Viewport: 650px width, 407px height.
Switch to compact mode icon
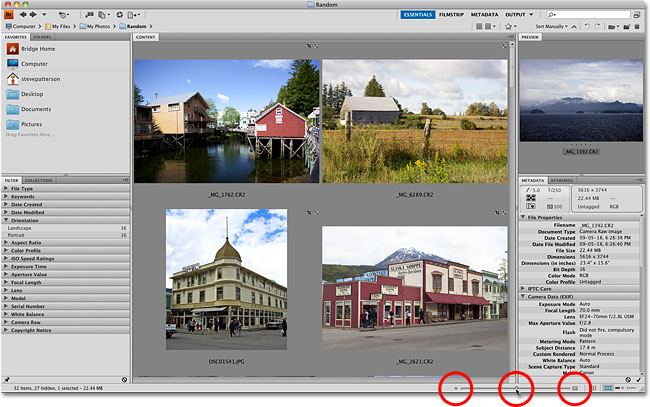636,15
